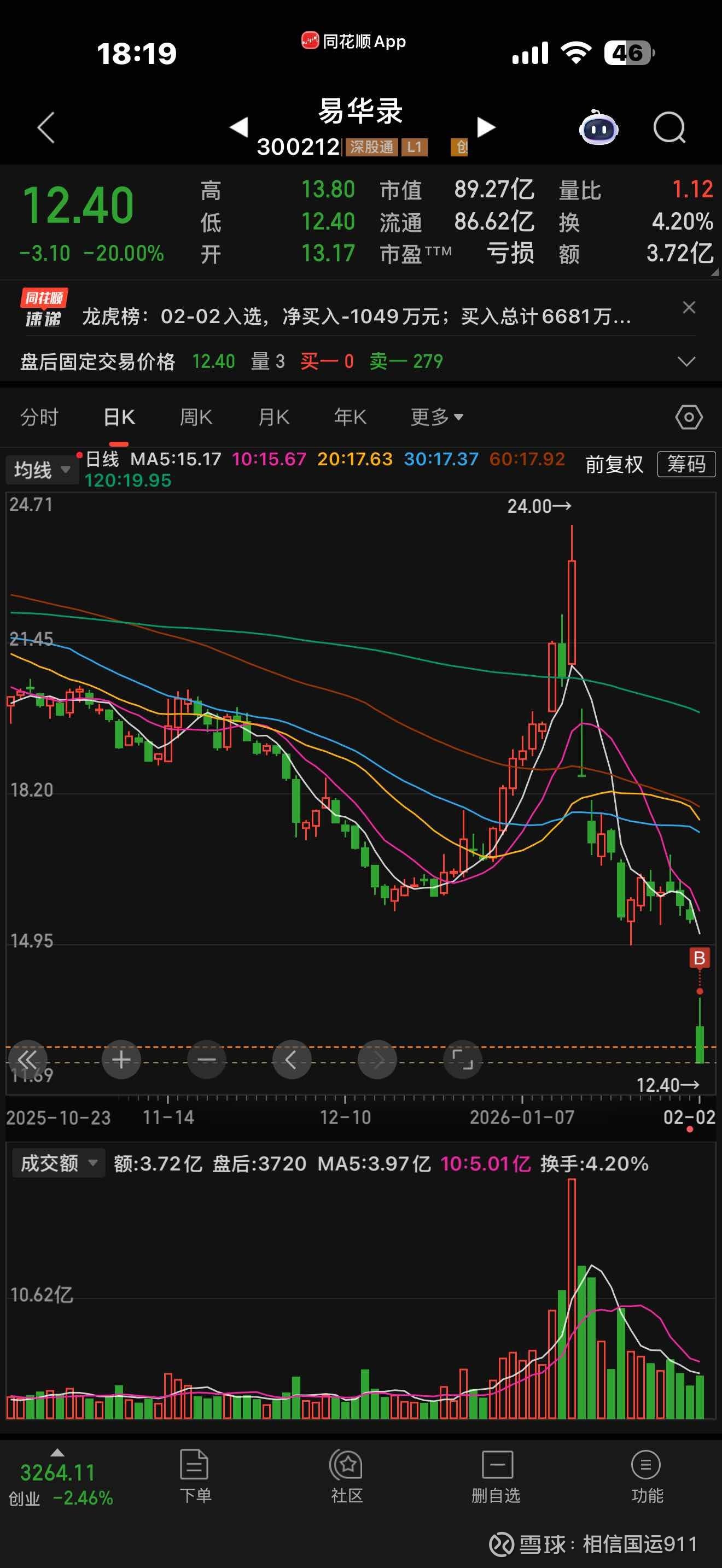Jump to earliest data with double-left arrows

pos(27,1060)
